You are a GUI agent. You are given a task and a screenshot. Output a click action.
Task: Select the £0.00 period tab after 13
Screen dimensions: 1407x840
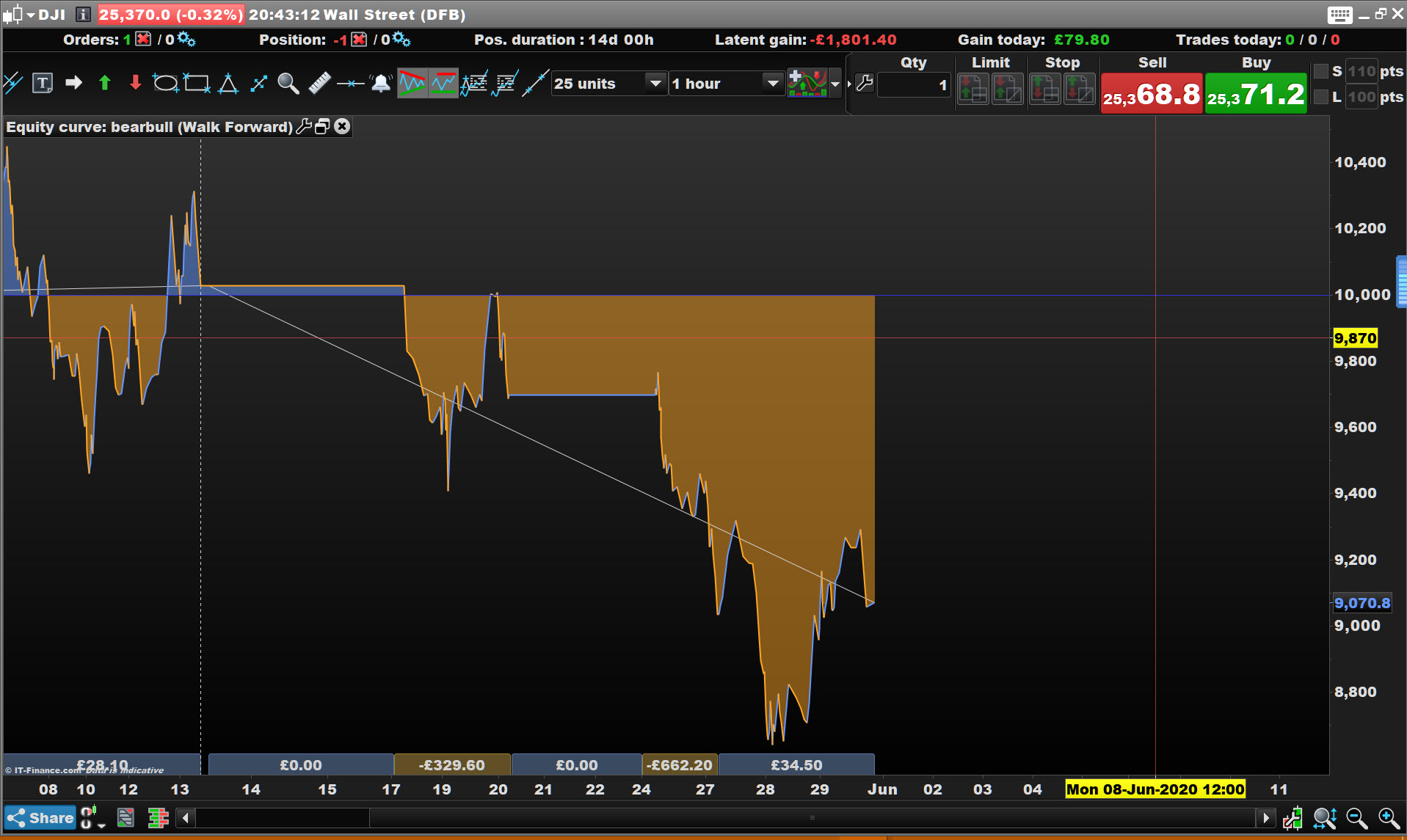(x=301, y=764)
